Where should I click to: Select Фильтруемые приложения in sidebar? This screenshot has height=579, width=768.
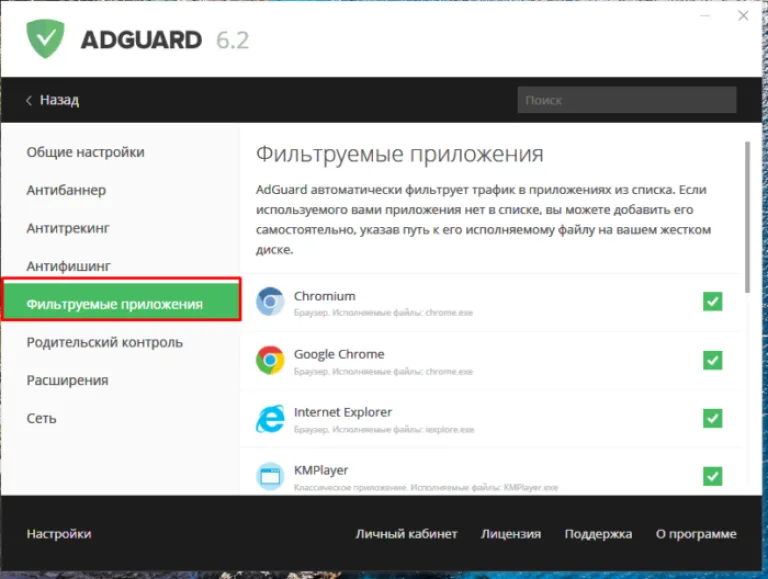click(121, 299)
